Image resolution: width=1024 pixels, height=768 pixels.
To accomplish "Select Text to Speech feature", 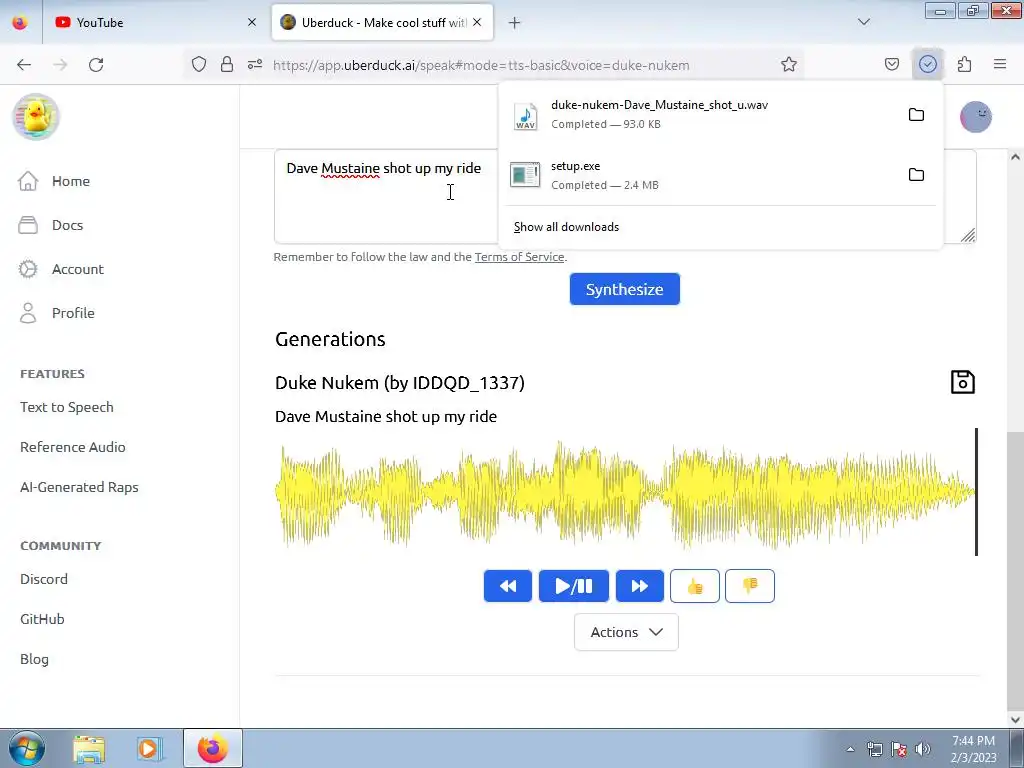I will 67,407.
